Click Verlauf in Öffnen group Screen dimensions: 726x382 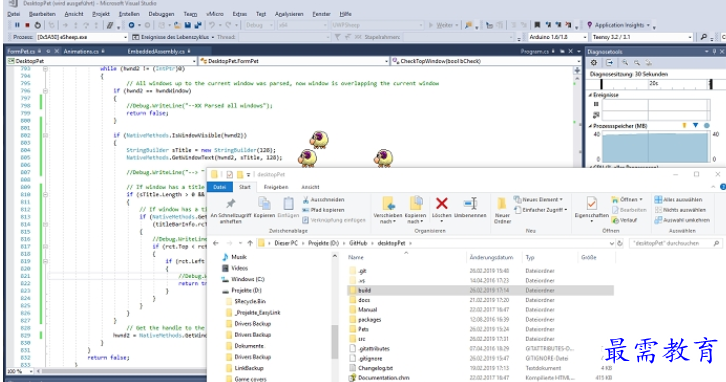coord(624,220)
